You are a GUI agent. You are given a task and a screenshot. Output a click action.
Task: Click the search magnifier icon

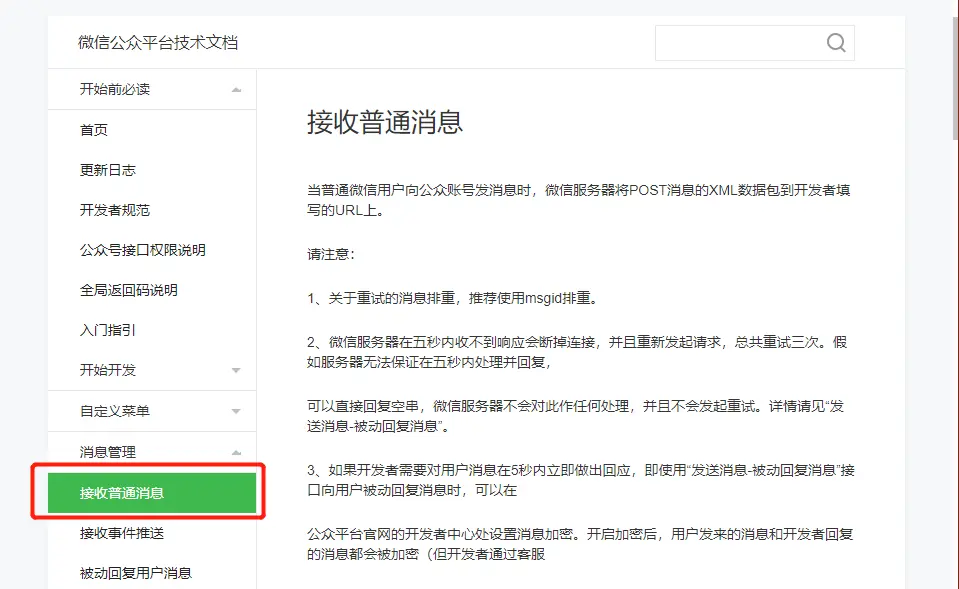pyautogui.click(x=836, y=43)
